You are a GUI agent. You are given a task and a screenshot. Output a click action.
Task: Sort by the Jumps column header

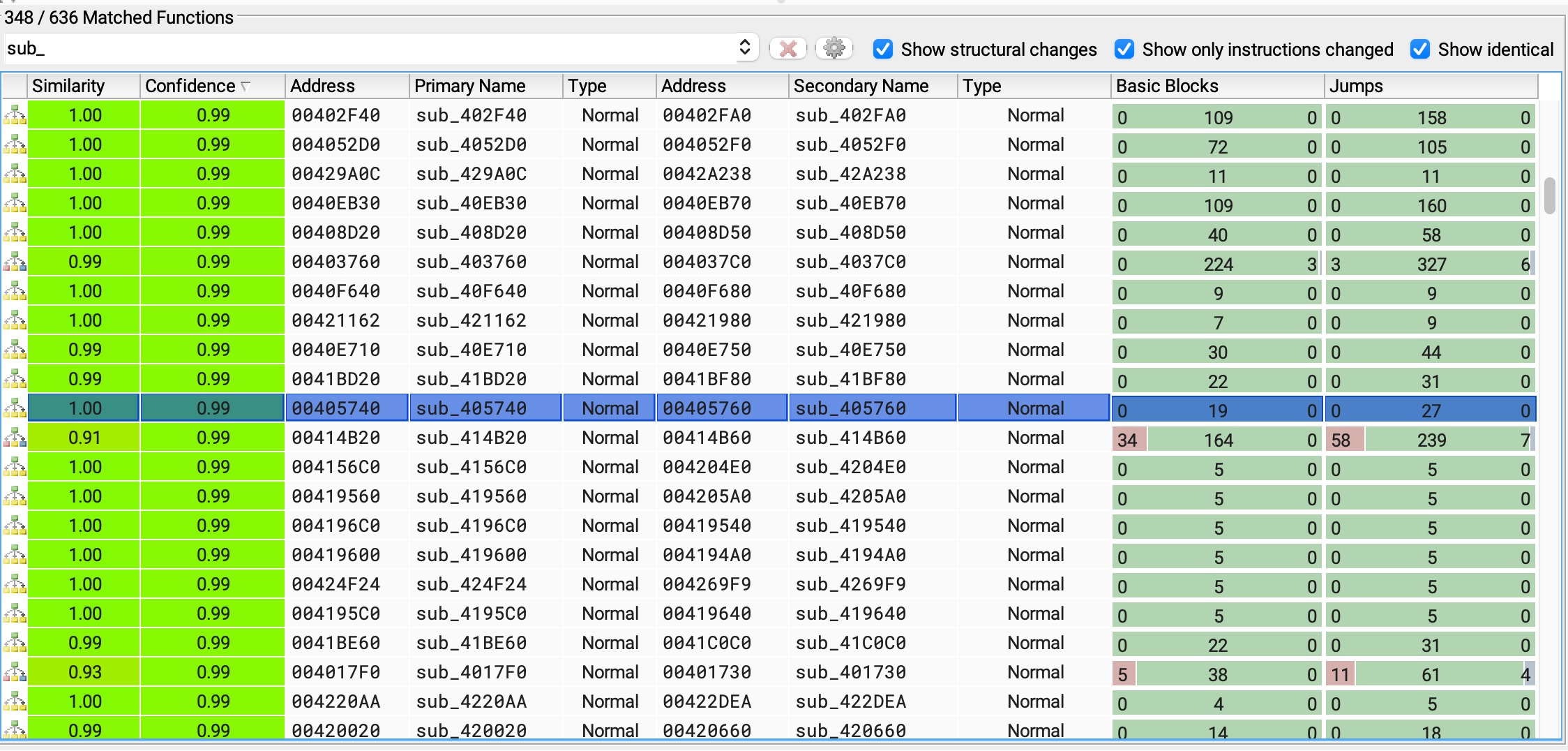pos(1431,86)
